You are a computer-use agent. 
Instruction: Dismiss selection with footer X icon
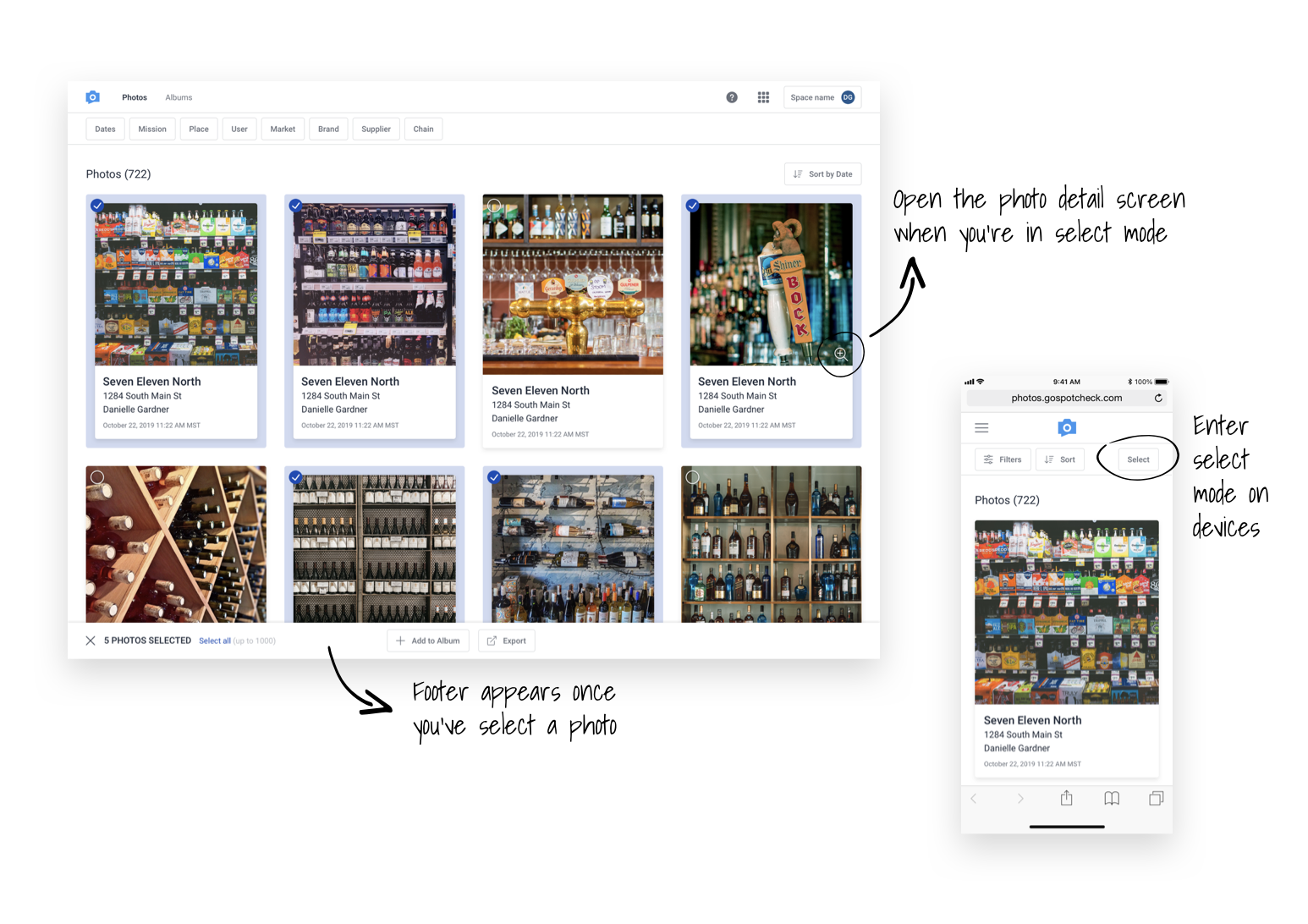[91, 641]
